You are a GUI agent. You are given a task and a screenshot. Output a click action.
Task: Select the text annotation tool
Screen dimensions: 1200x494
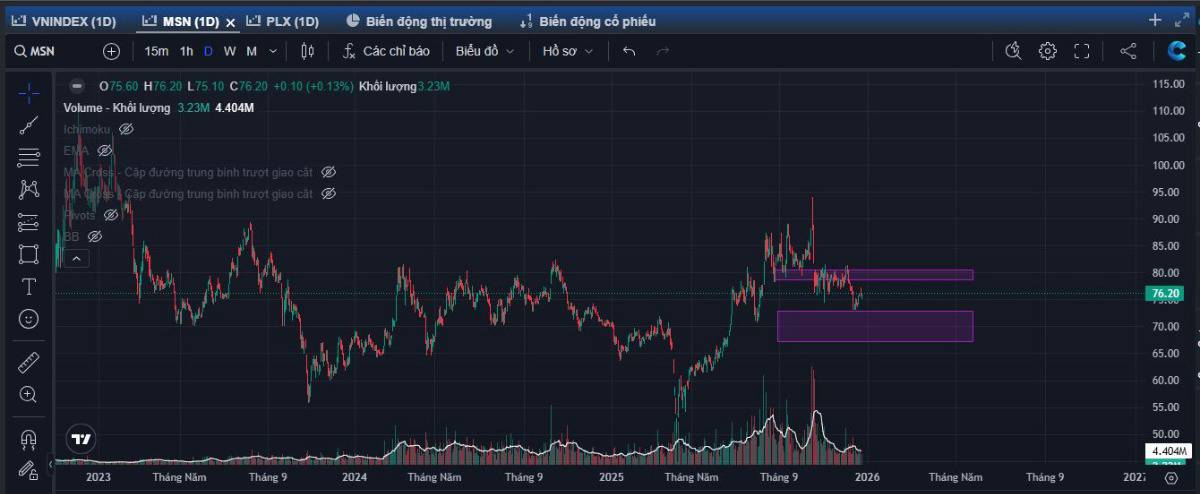(x=28, y=287)
